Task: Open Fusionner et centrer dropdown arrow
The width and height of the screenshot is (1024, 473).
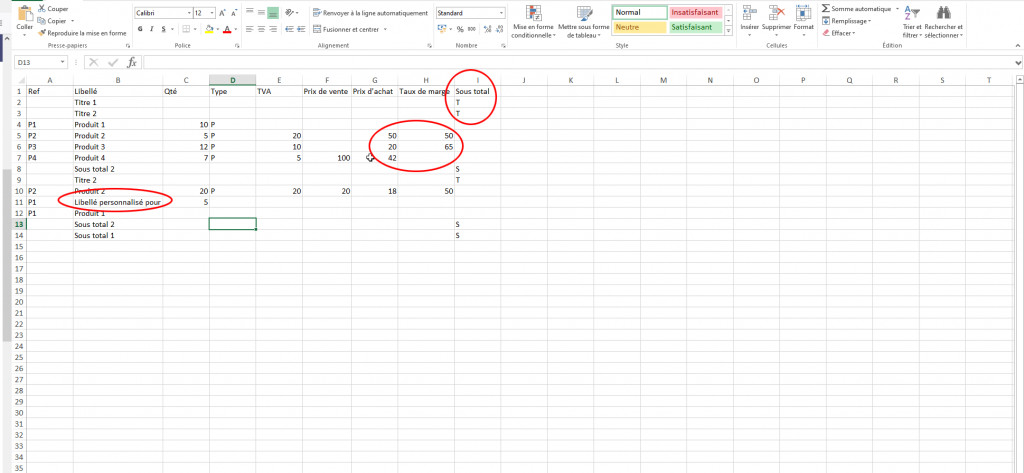Action: pos(385,29)
